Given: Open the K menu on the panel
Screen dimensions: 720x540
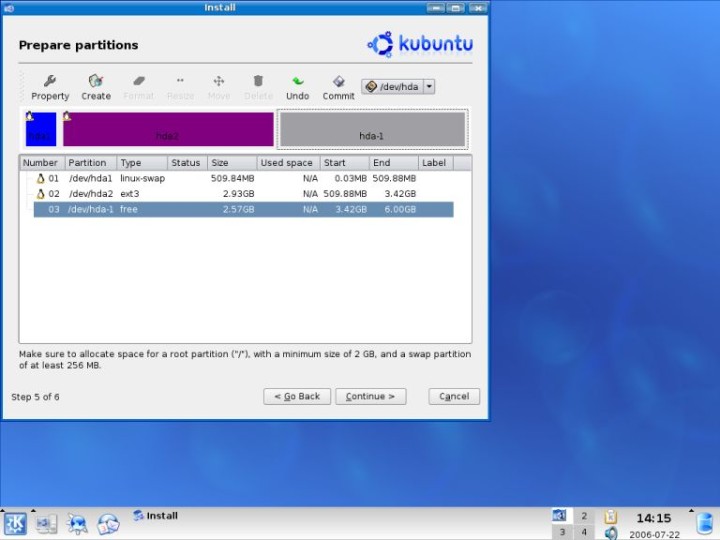Looking at the screenshot, I should (x=15, y=523).
